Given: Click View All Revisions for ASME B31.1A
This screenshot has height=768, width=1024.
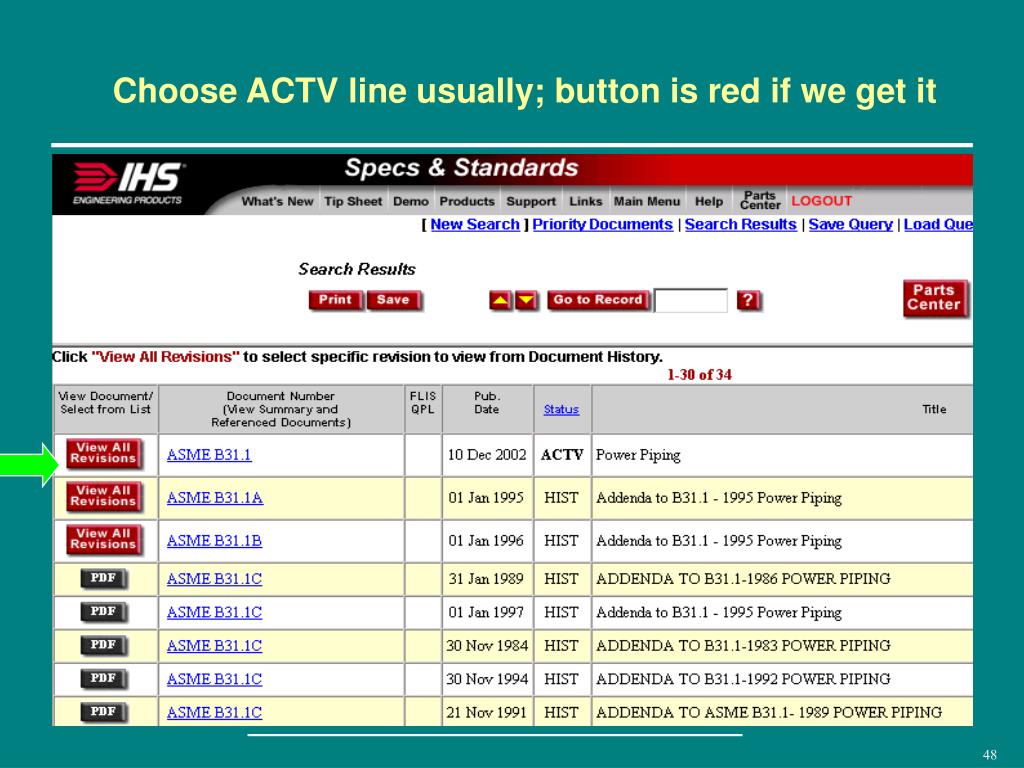Looking at the screenshot, I should coord(104,497).
